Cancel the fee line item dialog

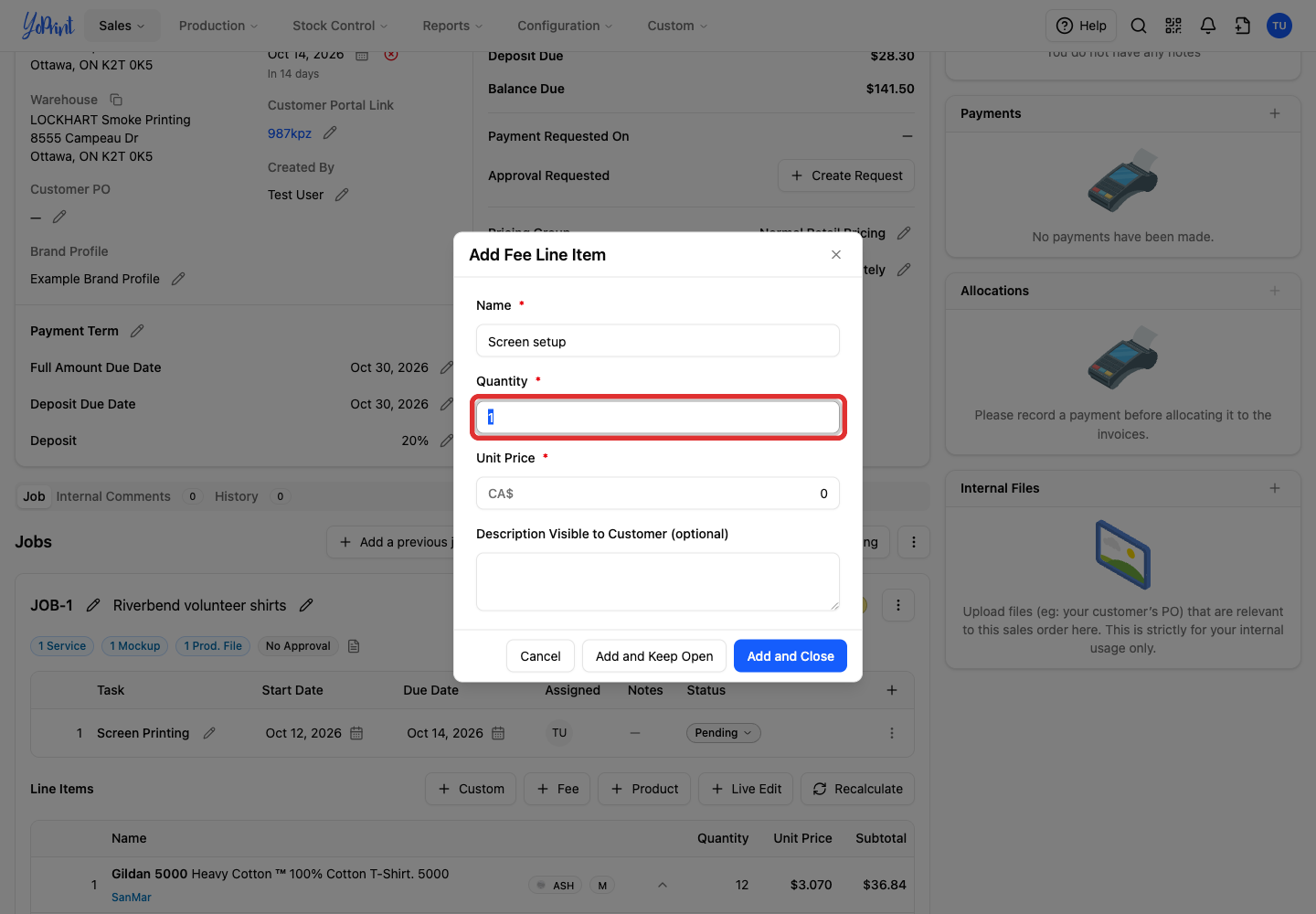540,656
